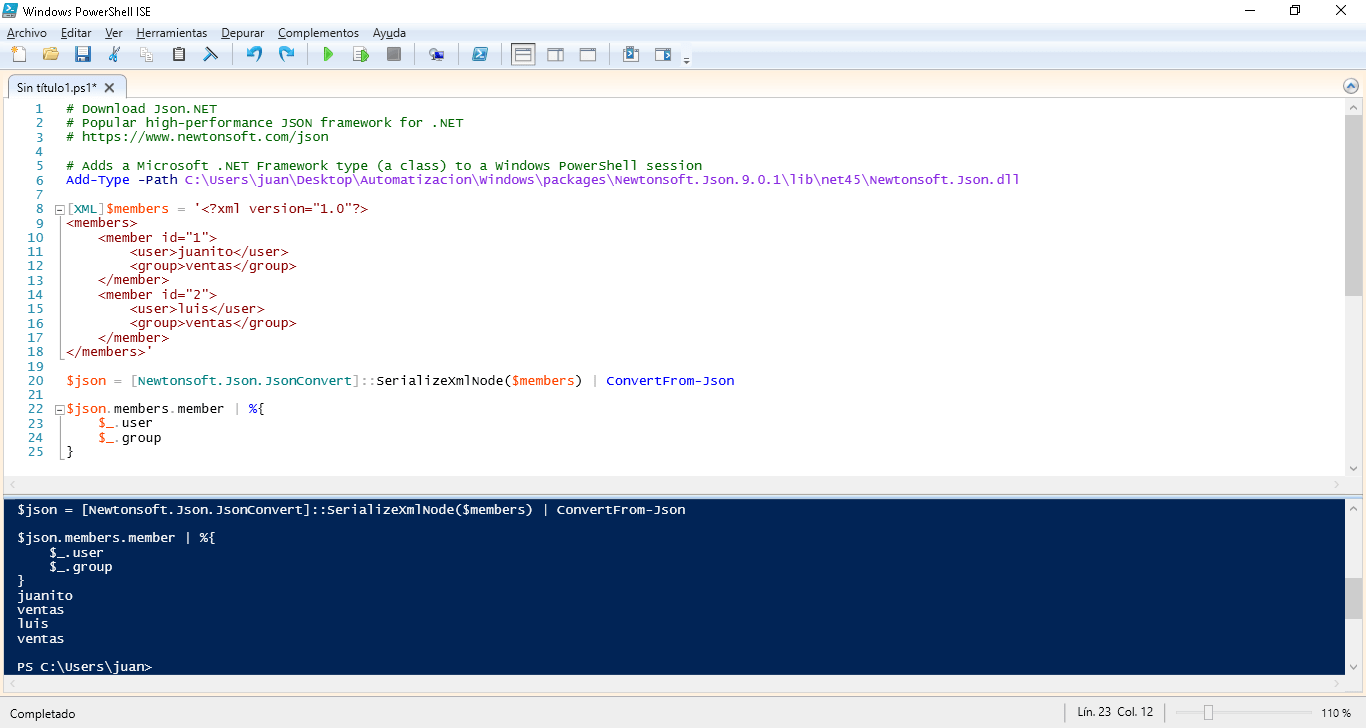Image resolution: width=1366 pixels, height=728 pixels.
Task: Run the selected code only
Action: [361, 54]
